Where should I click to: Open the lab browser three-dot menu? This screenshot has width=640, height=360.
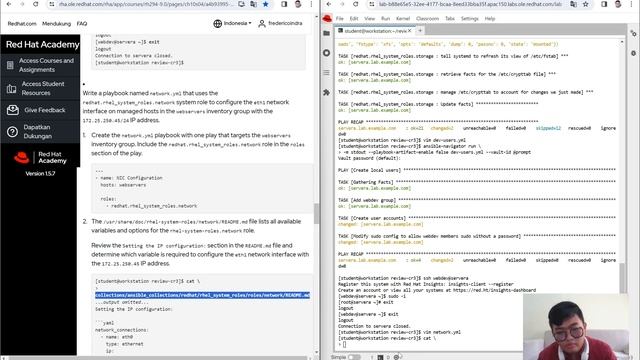[631, 4]
